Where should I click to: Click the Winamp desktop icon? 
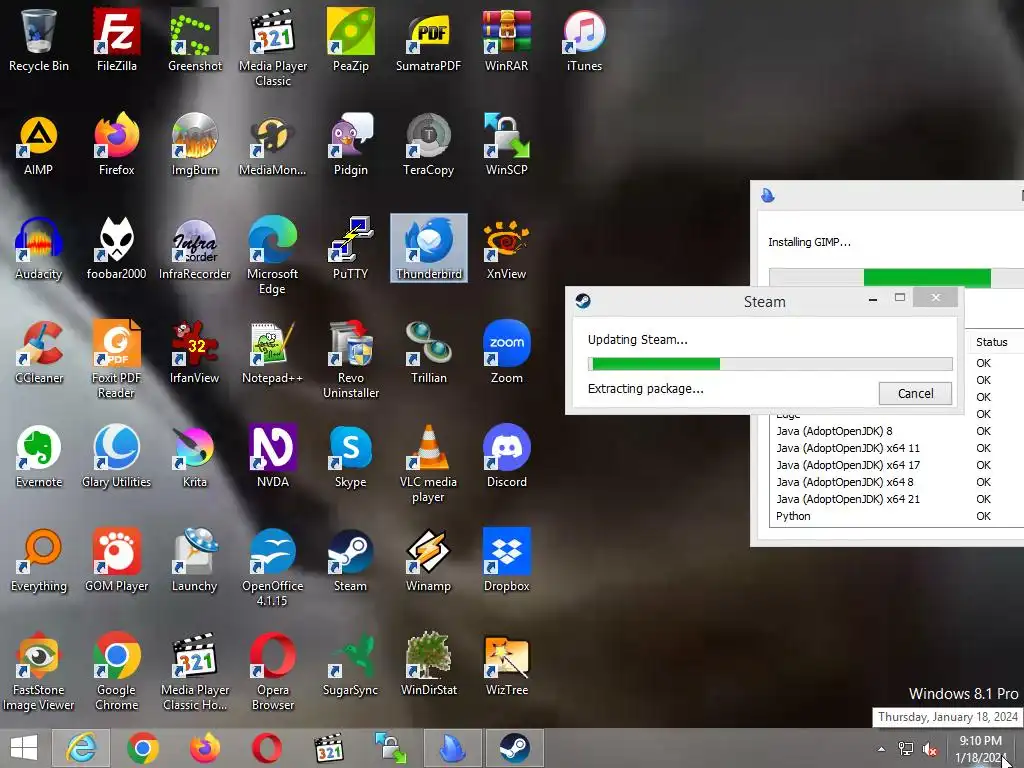pos(428,560)
